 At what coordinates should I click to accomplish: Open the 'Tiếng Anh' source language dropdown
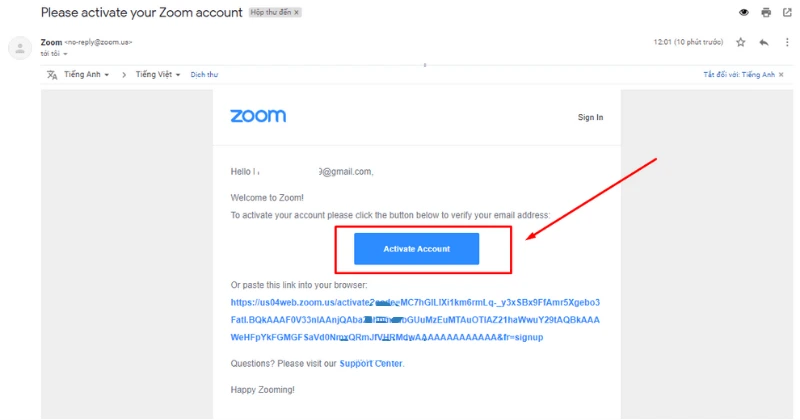tap(87, 75)
